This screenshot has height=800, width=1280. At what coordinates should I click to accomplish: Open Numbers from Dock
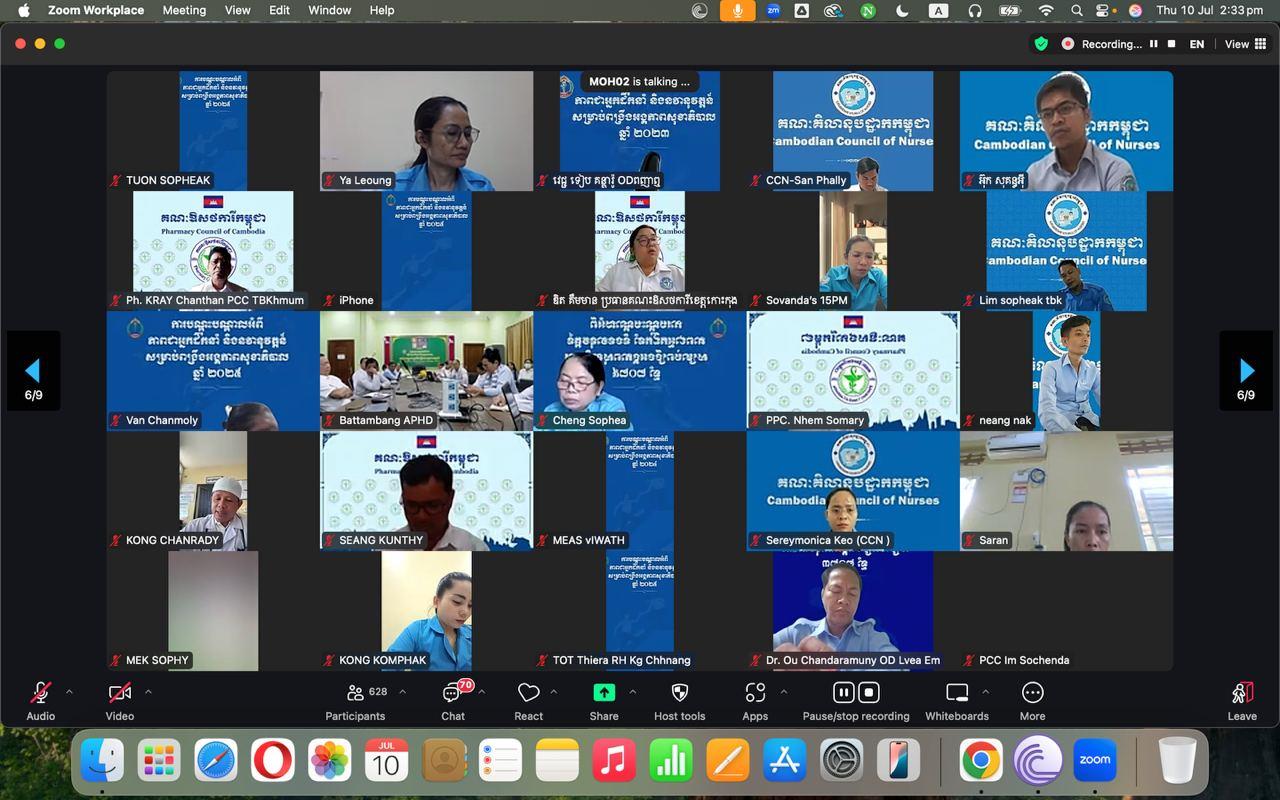coord(671,761)
